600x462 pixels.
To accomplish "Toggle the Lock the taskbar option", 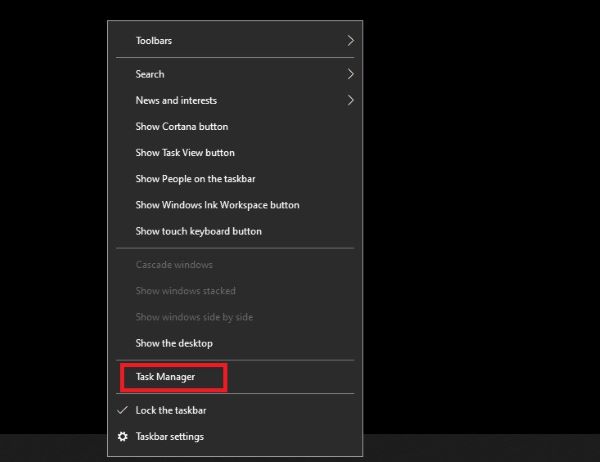I will tap(235, 410).
